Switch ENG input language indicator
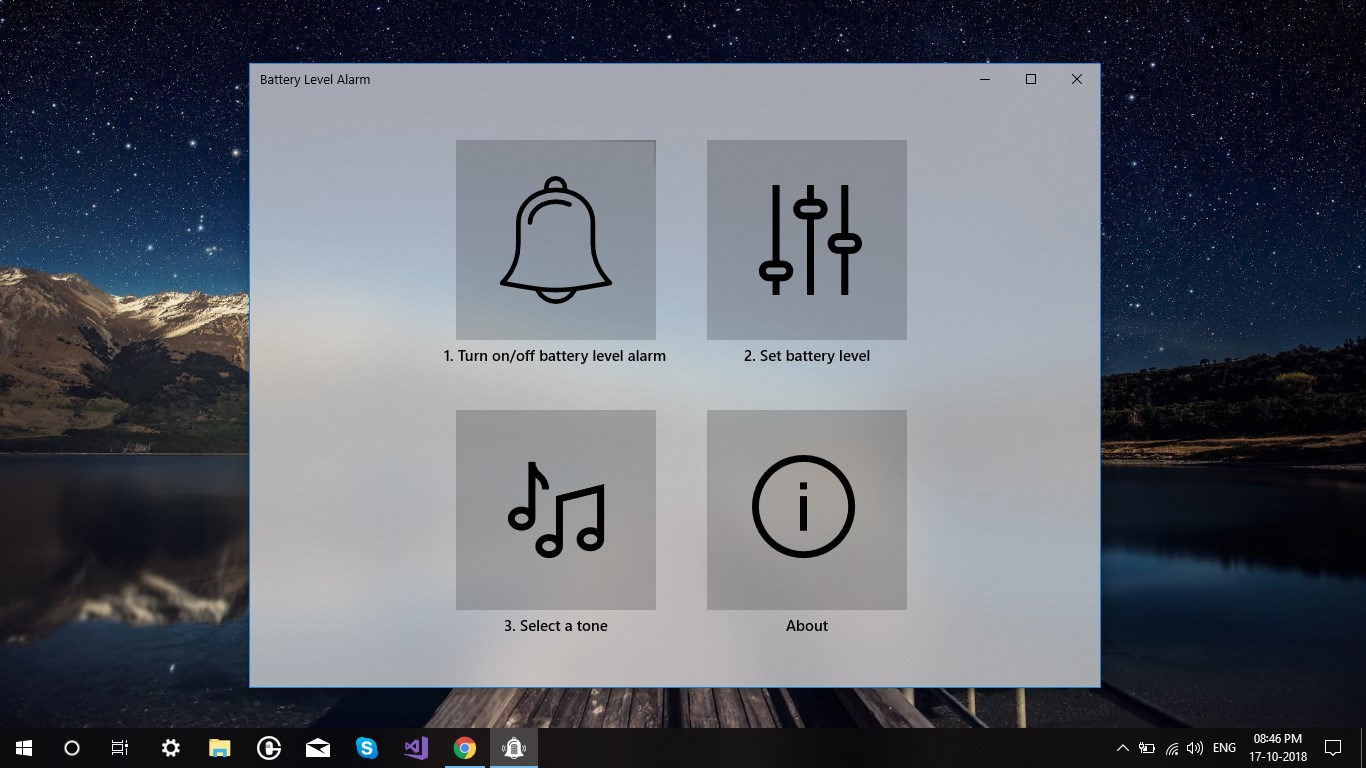 [1224, 748]
